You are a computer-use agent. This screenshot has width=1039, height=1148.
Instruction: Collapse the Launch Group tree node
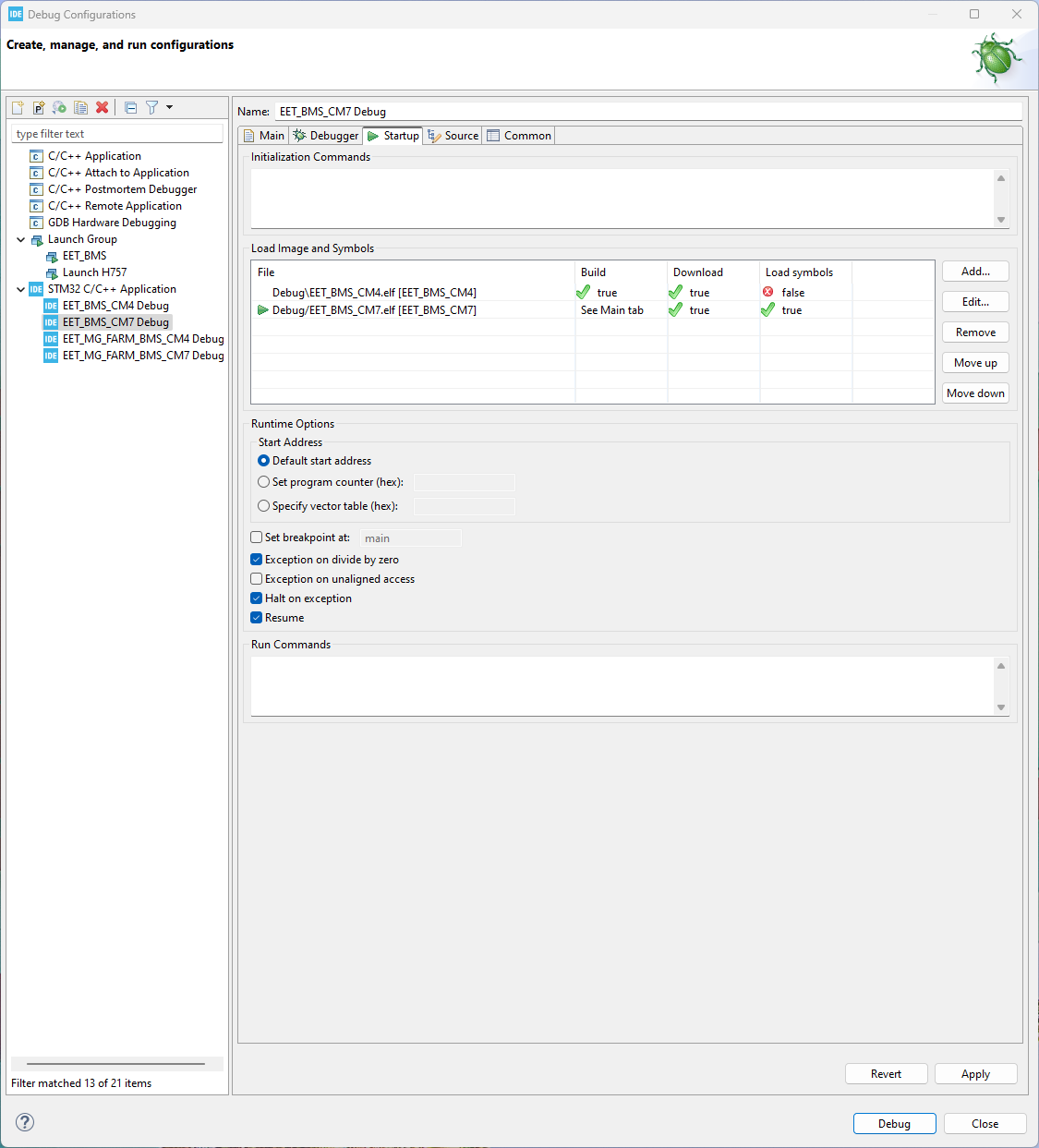pos(21,239)
